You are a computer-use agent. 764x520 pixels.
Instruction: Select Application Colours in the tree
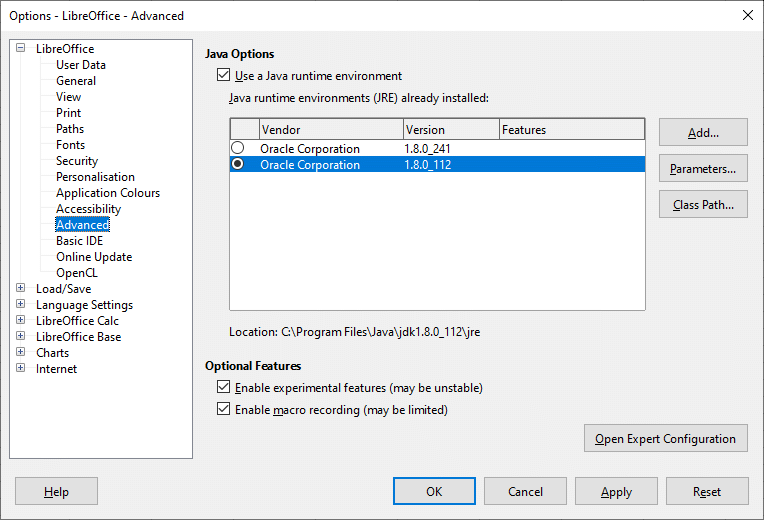click(x=107, y=193)
